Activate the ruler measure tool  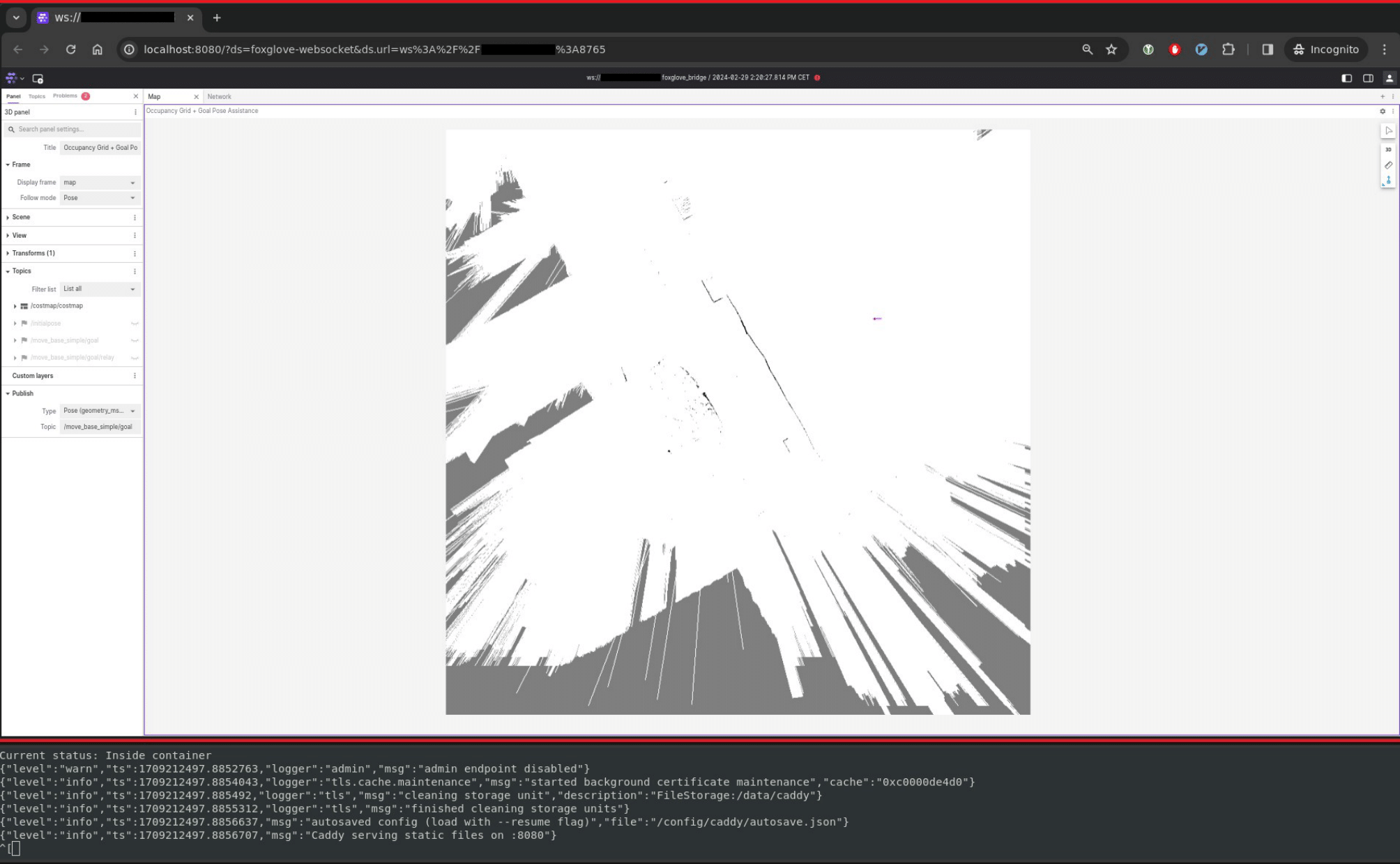coord(1388,165)
